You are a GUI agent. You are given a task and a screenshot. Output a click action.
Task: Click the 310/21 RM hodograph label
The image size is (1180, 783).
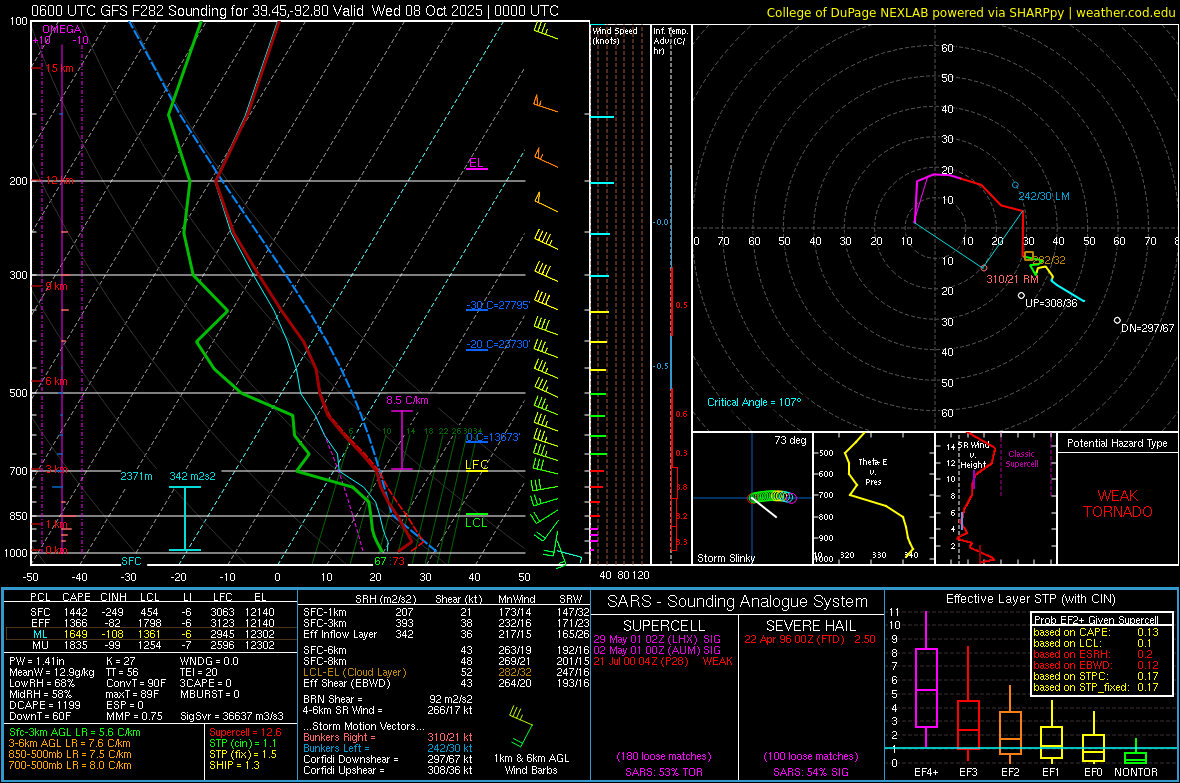pyautogui.click(x=1012, y=279)
